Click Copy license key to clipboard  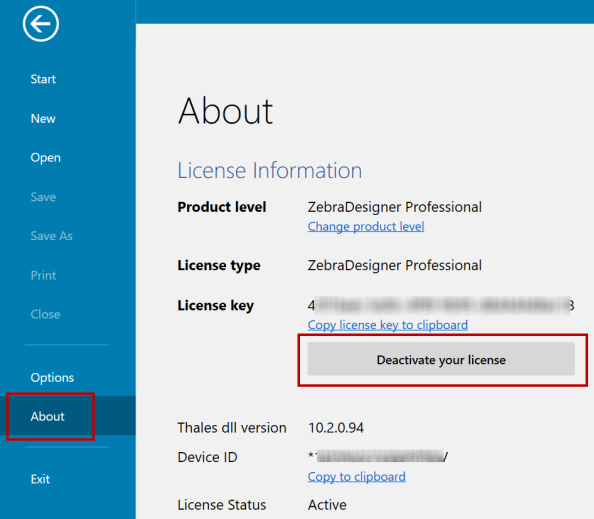tap(388, 325)
